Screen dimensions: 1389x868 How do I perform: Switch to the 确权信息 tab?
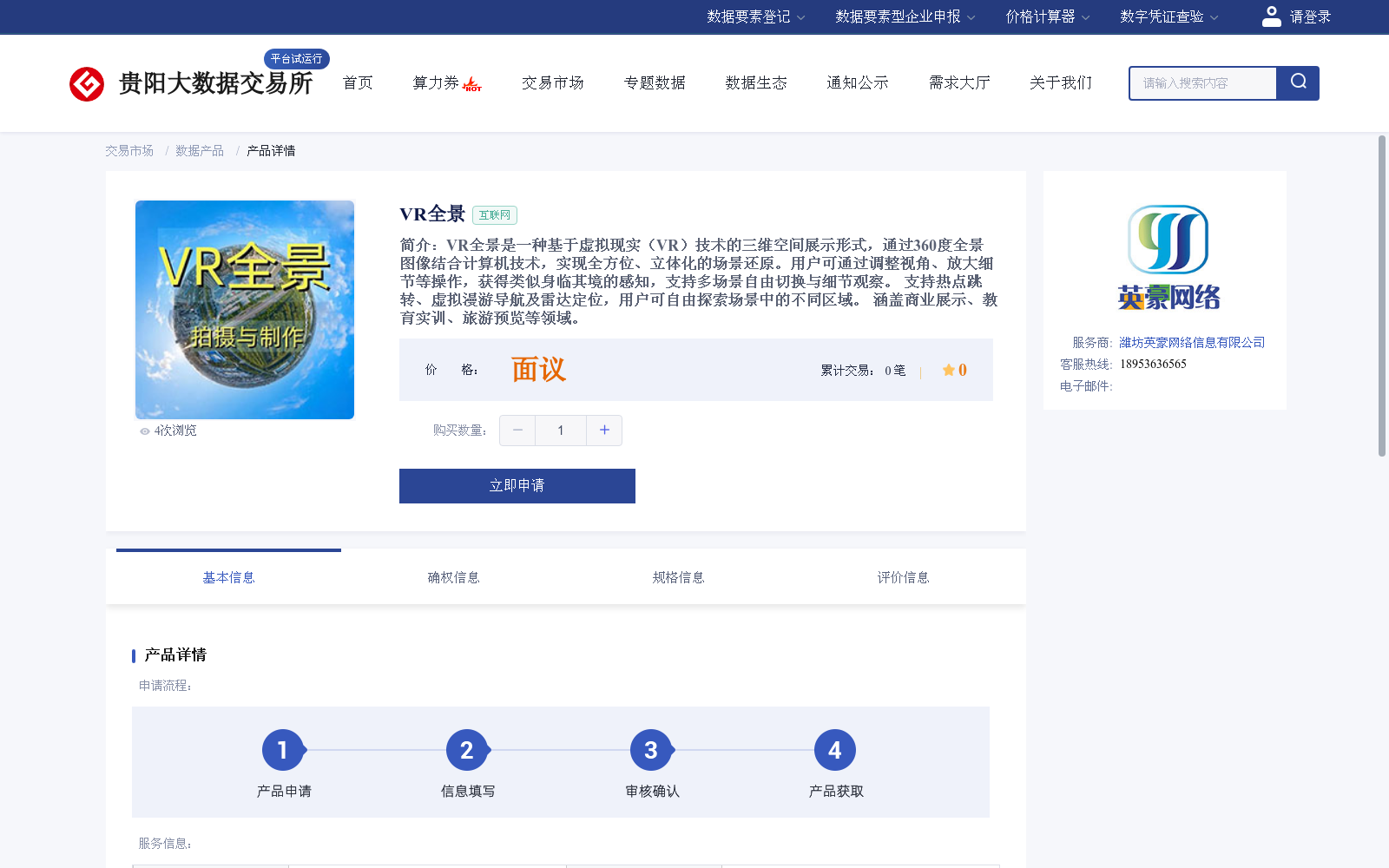tap(453, 577)
